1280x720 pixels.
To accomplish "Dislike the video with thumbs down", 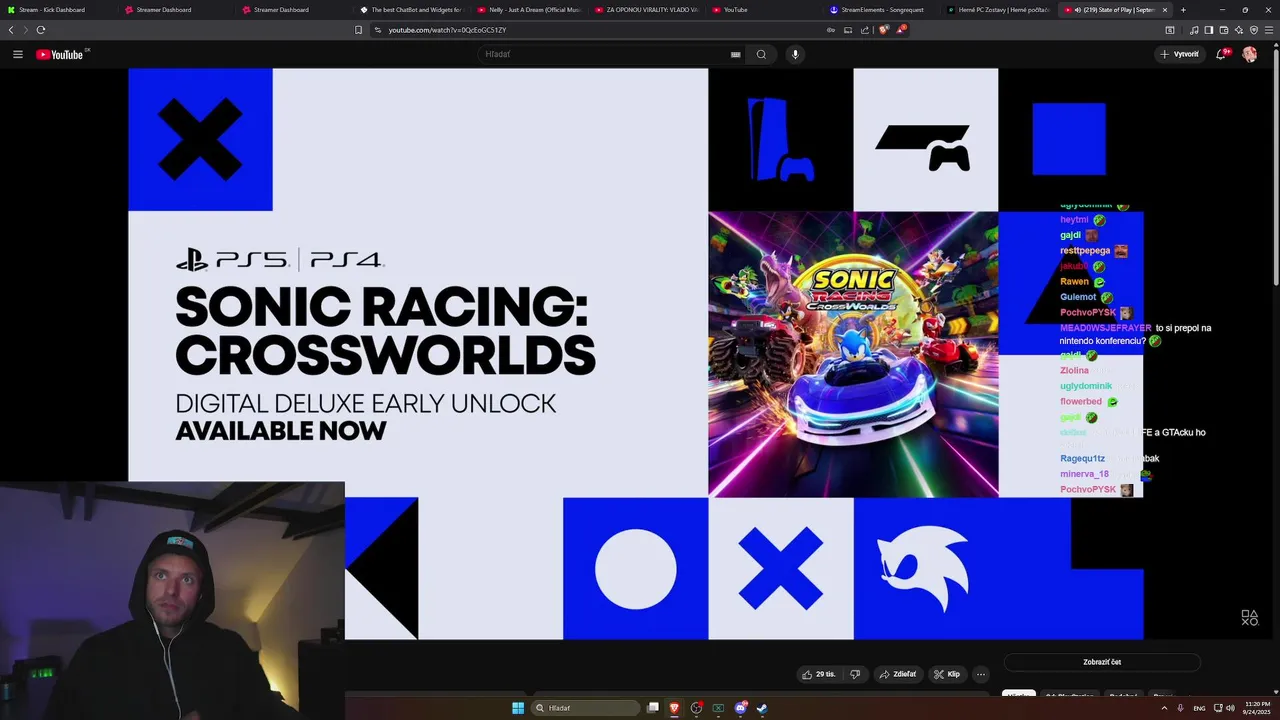I will (x=855, y=674).
